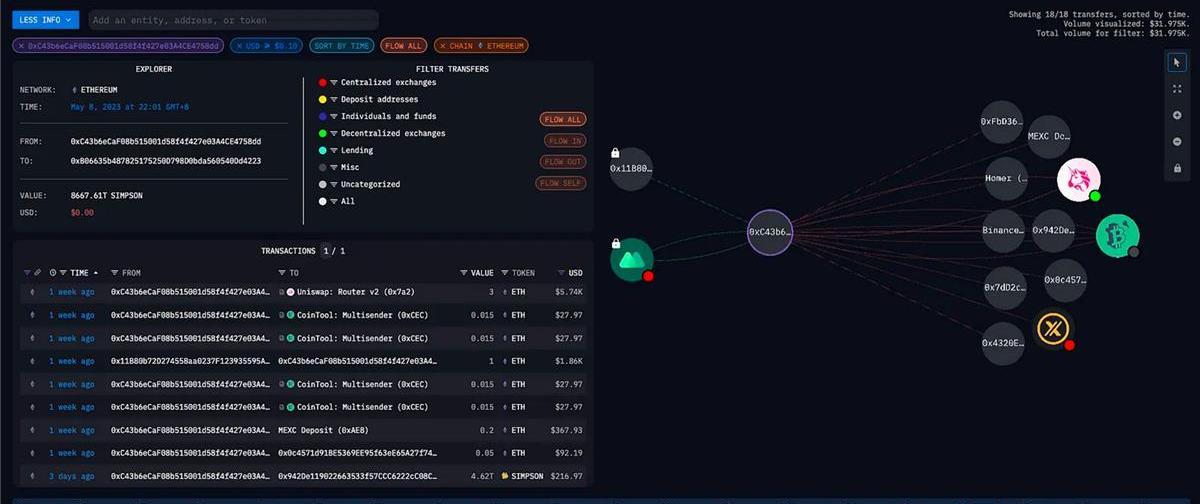1200x504 pixels.
Task: Open the Uniswap: Router v2 recipient link
Action: click(x=340, y=292)
